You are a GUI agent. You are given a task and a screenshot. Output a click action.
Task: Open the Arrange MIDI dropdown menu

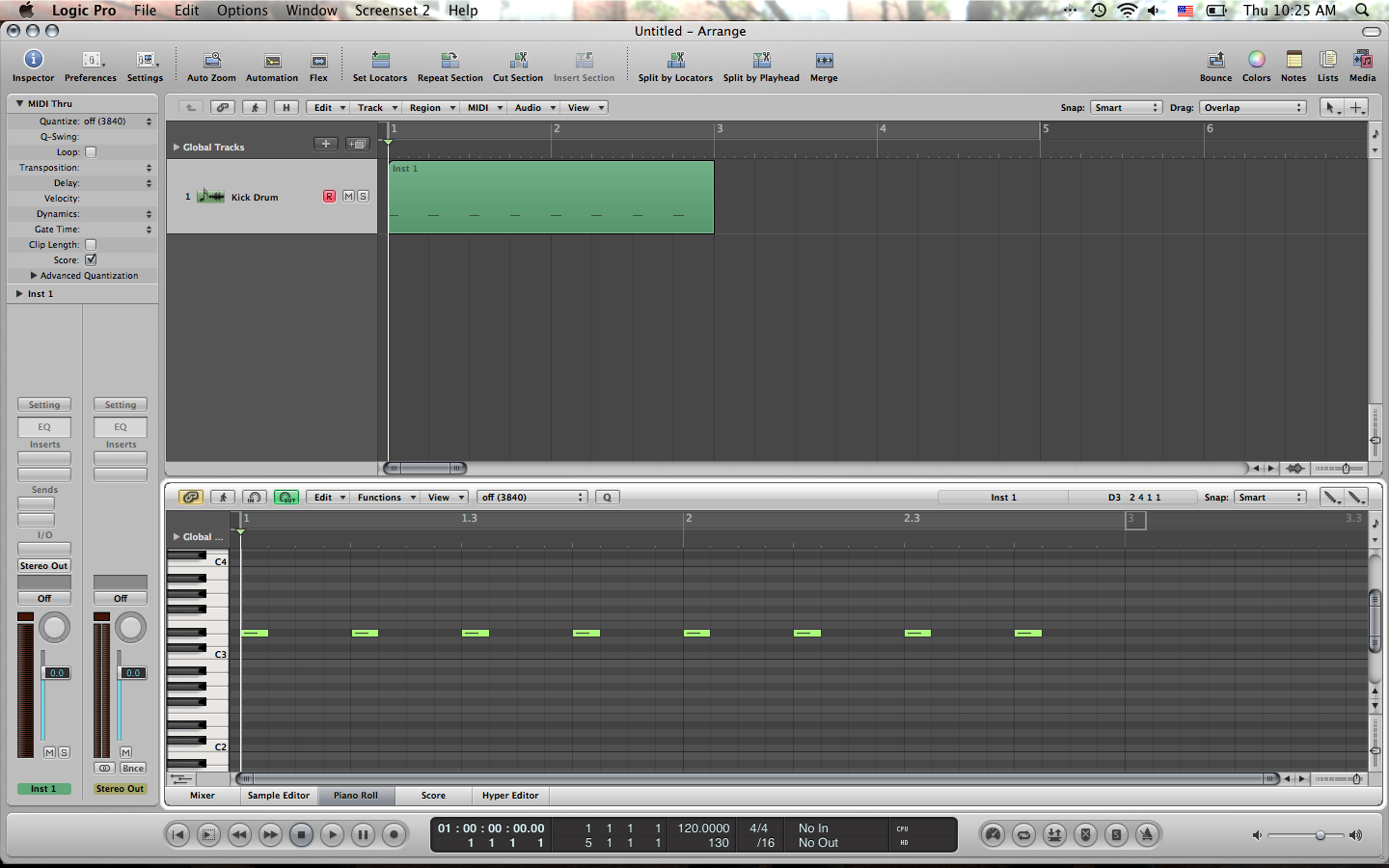[x=485, y=108]
